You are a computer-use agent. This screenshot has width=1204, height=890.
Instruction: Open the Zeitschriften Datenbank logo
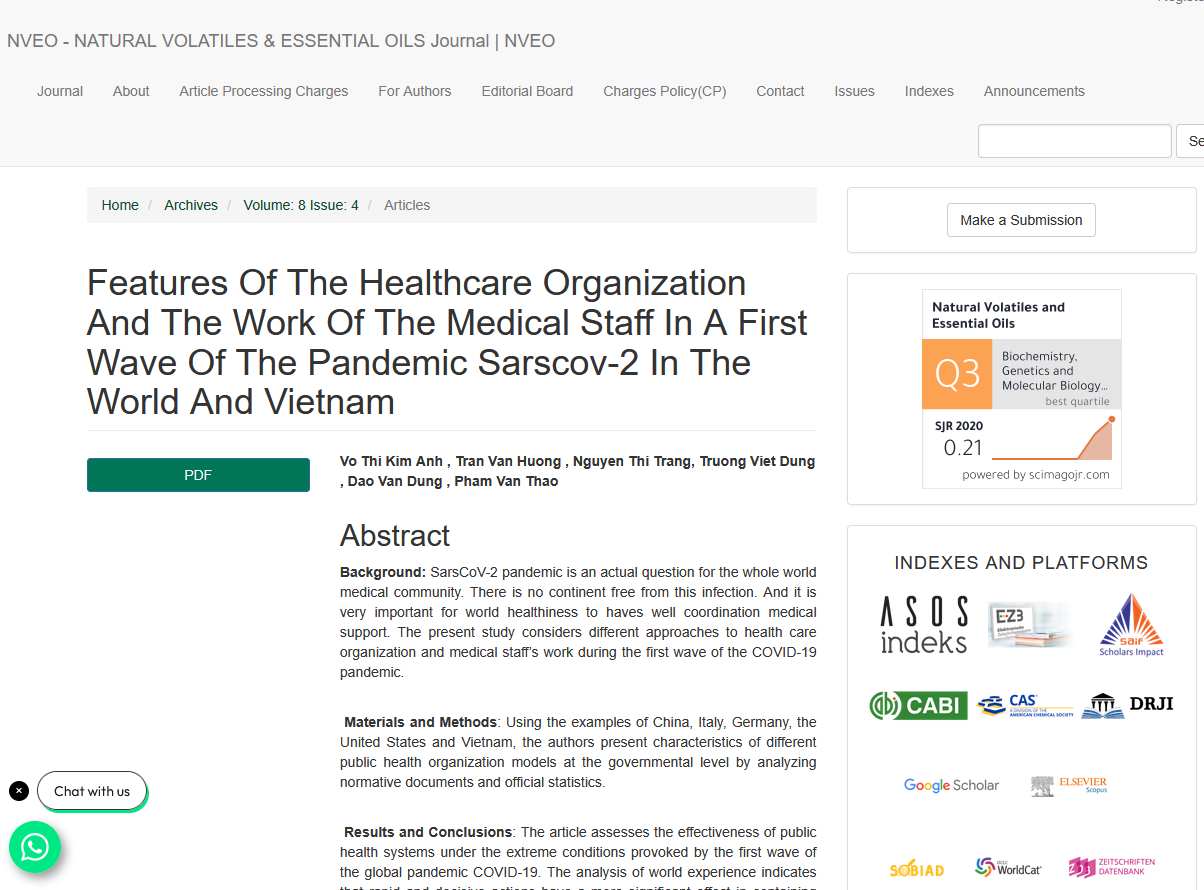click(1111, 867)
